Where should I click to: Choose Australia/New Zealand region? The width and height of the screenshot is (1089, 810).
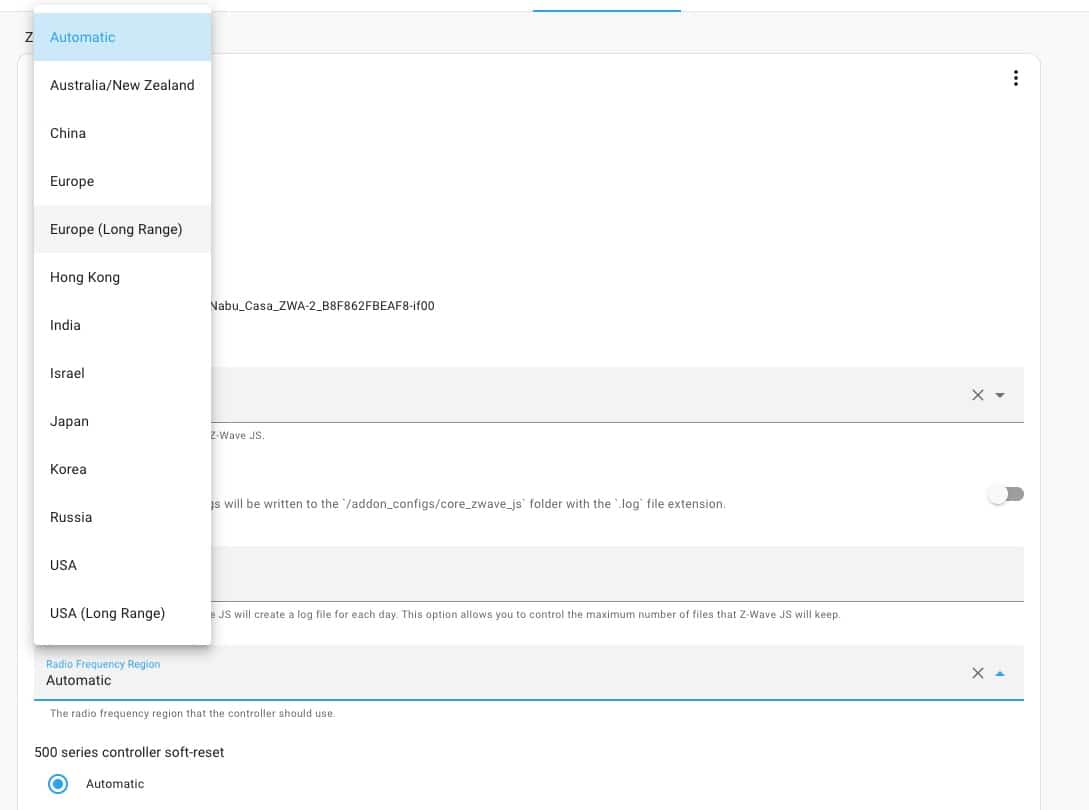(122, 85)
